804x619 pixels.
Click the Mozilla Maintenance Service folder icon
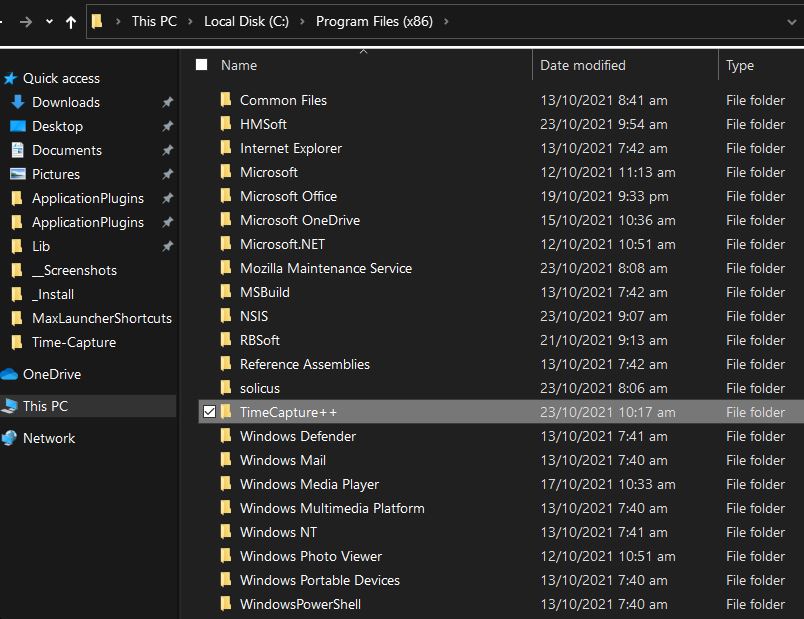(226, 268)
